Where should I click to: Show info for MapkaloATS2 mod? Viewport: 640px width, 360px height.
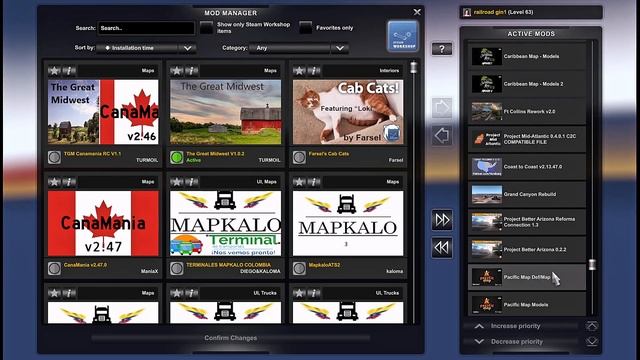314,182
